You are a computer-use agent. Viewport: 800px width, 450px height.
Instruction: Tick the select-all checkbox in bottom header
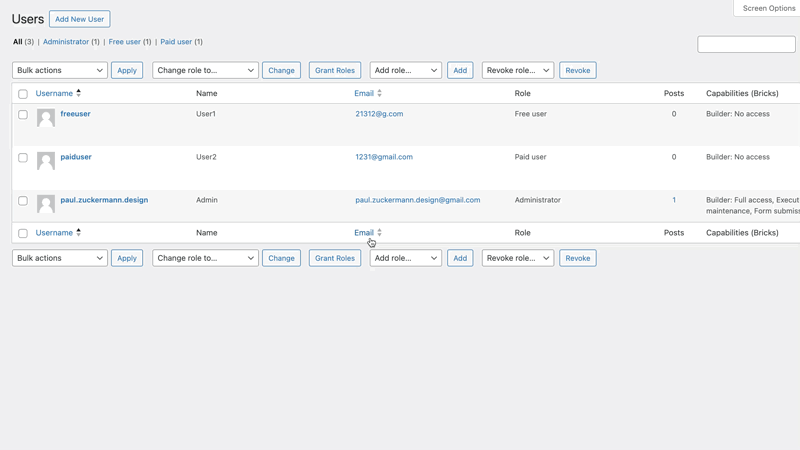(23, 233)
